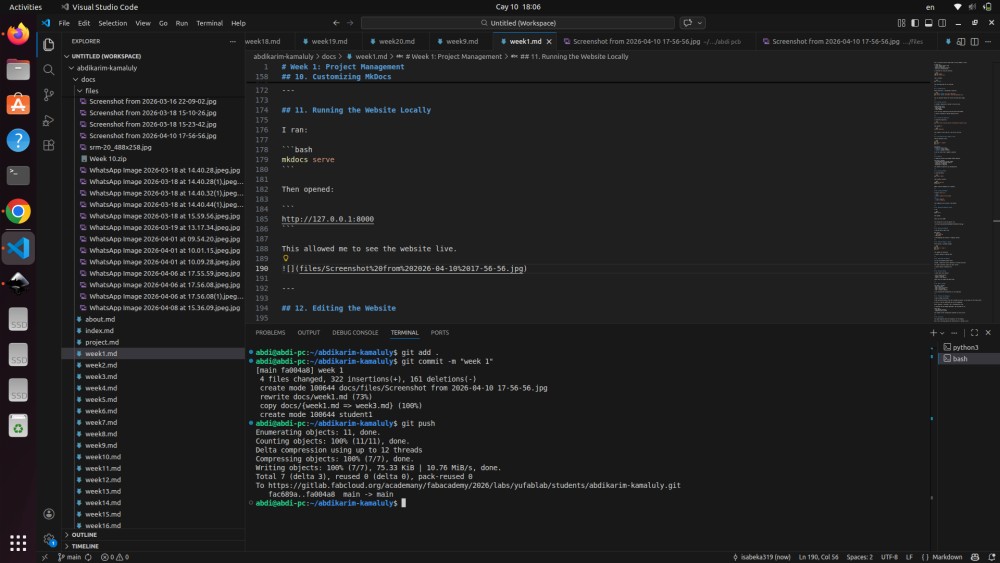
Task: Open the launch profile dropdown beside new terminal
Action: (x=942, y=333)
